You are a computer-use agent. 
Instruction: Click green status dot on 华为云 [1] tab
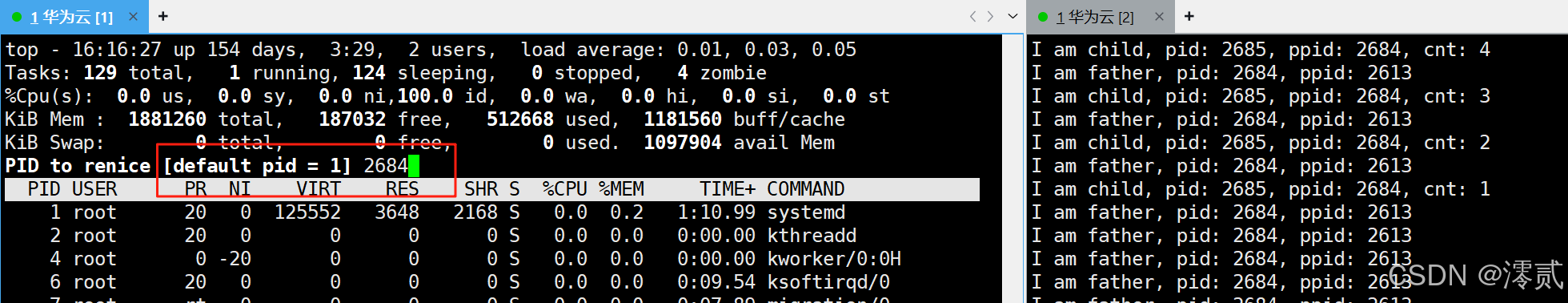point(17,17)
